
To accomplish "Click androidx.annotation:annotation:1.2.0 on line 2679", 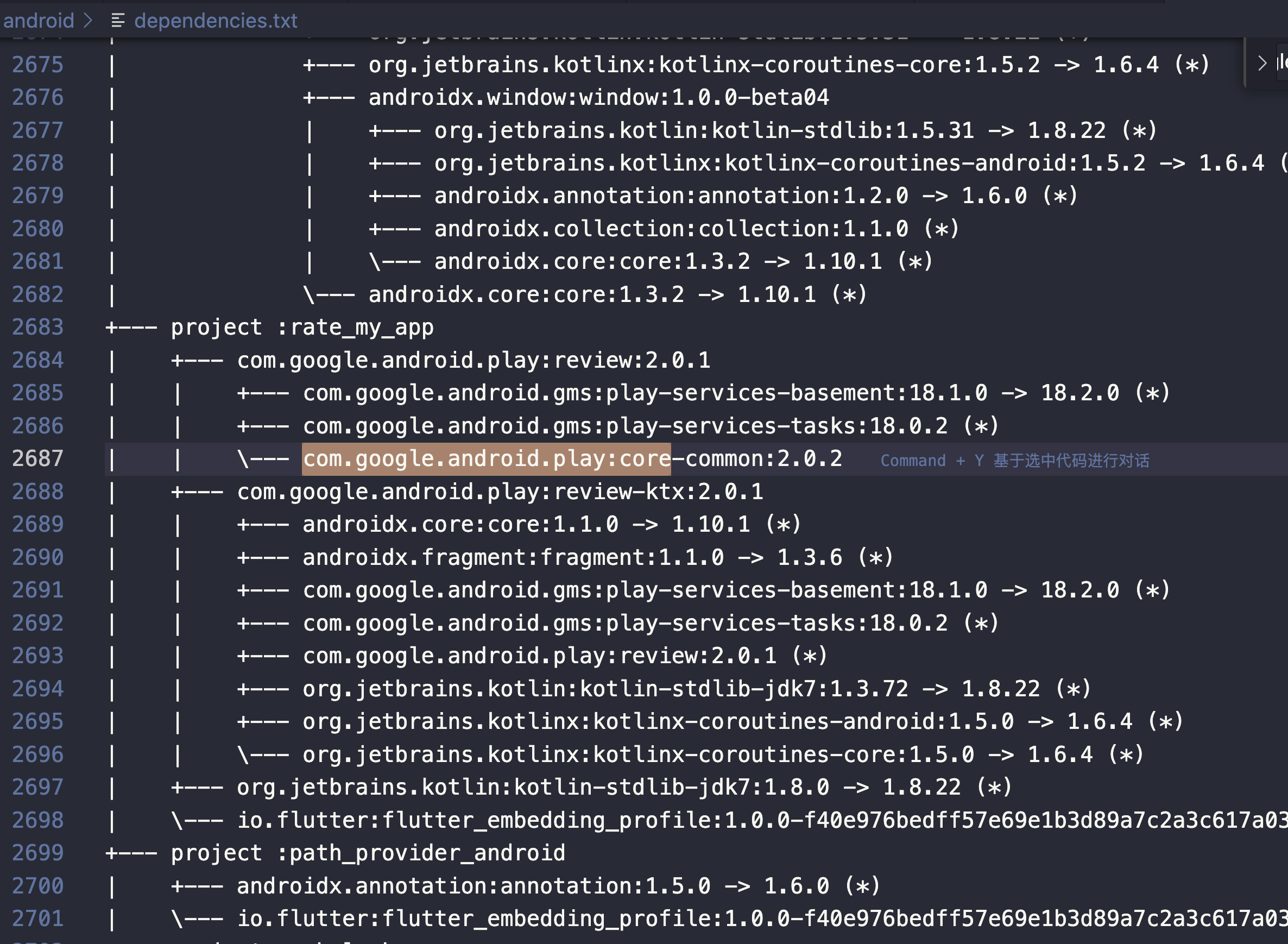I will point(756,196).
